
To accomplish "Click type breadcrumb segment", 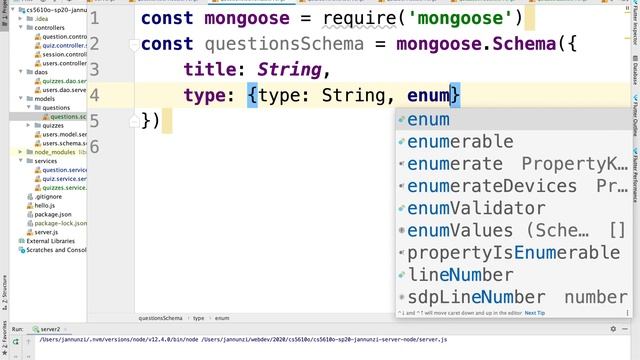I will coord(199,318).
